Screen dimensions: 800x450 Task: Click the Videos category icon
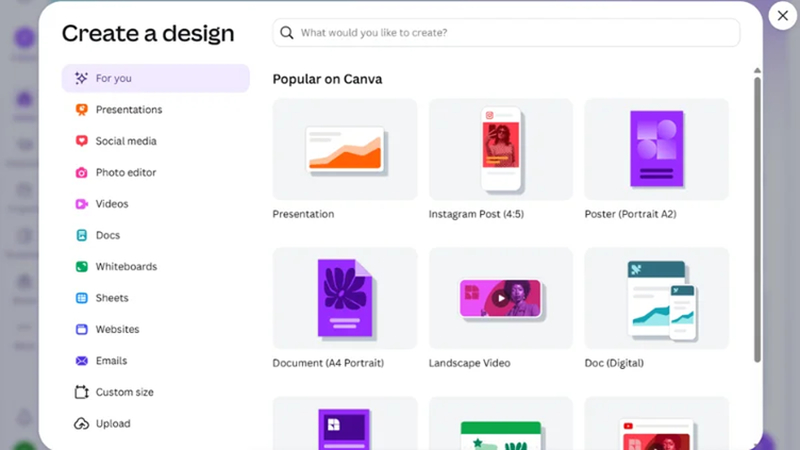click(x=81, y=204)
